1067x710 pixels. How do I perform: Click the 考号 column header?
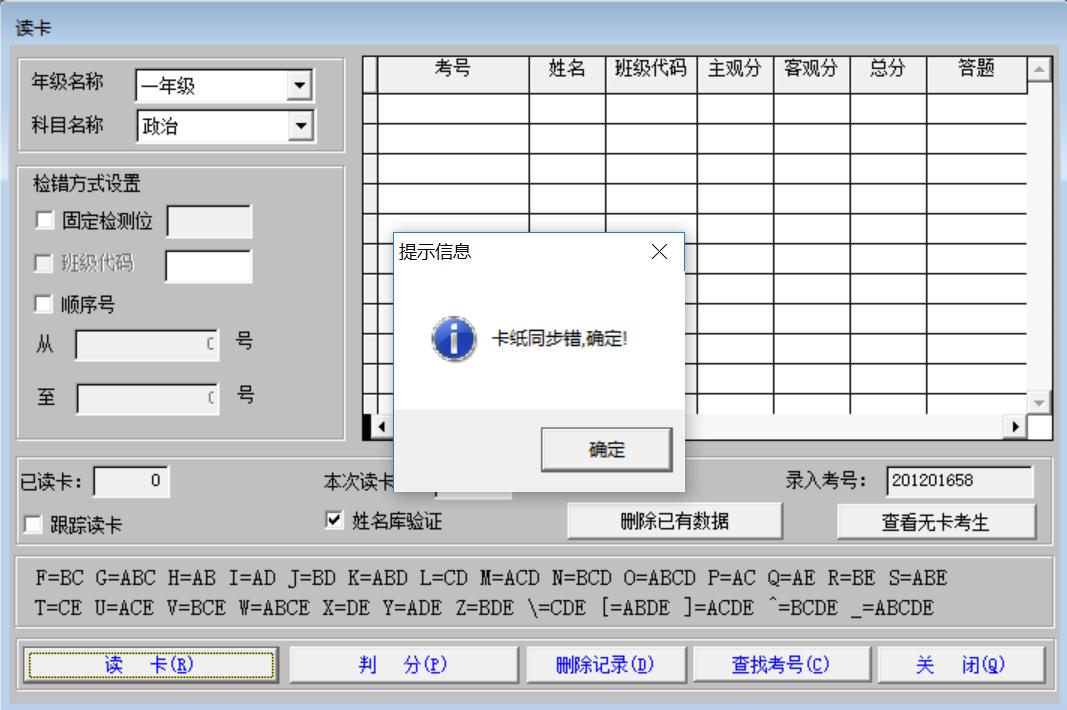coord(453,75)
